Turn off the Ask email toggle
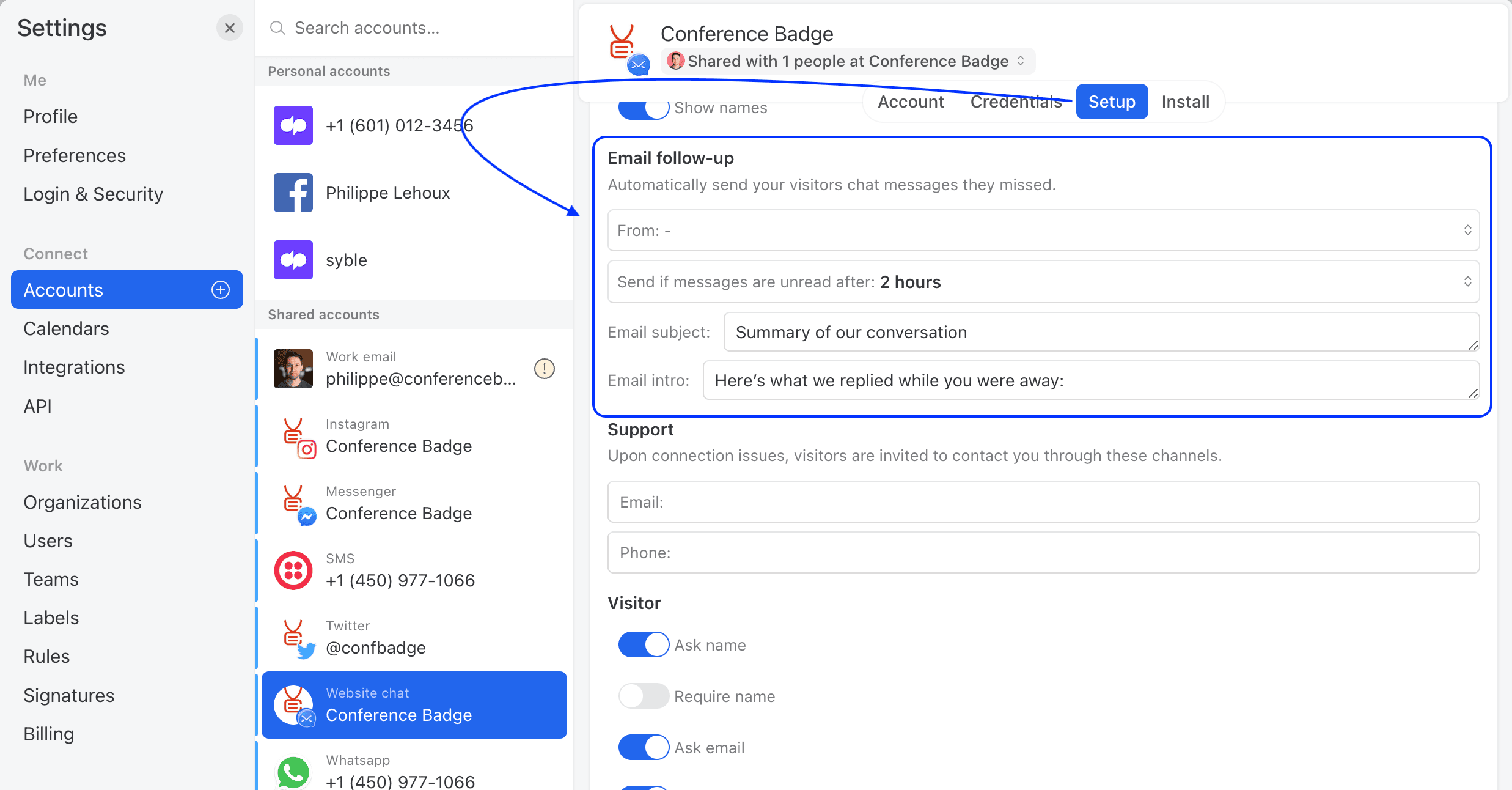Screen dimensions: 1512x790 point(643,747)
